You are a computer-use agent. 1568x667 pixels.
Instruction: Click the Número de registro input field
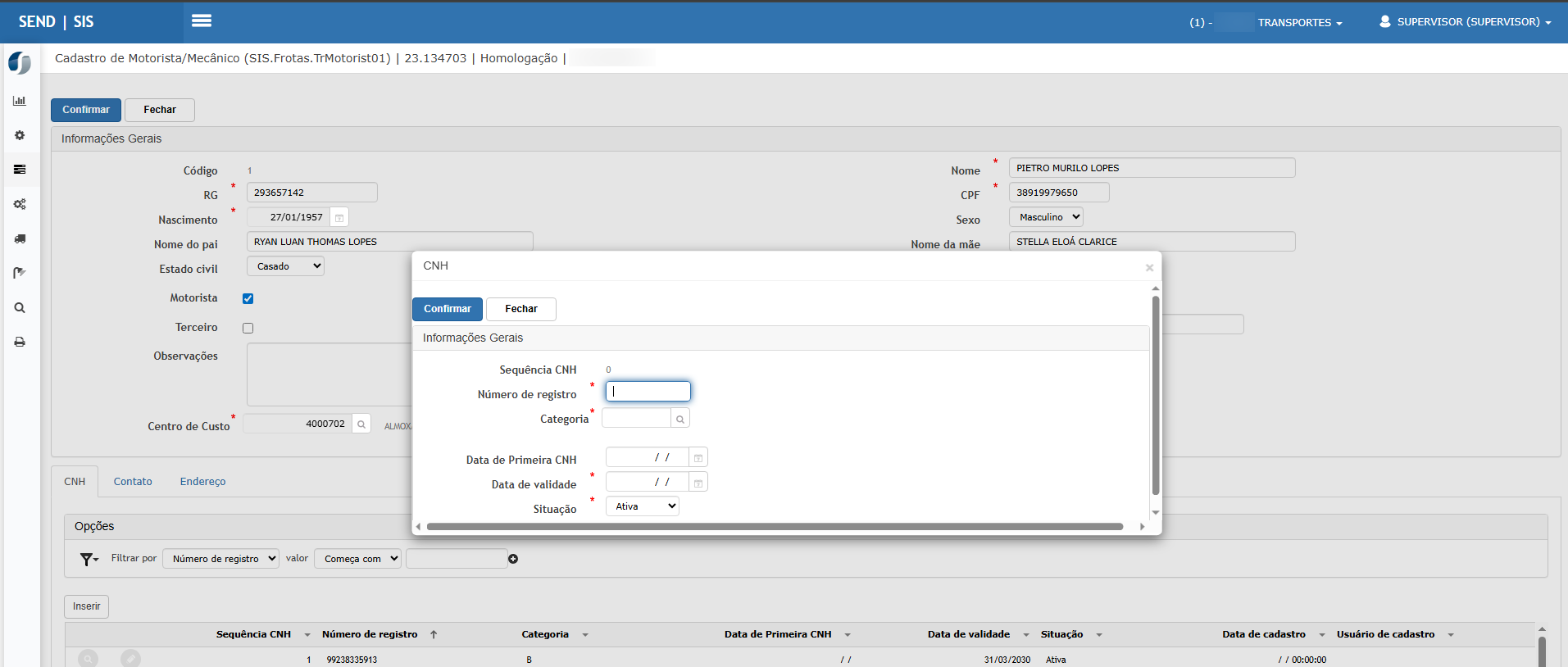[x=648, y=392]
